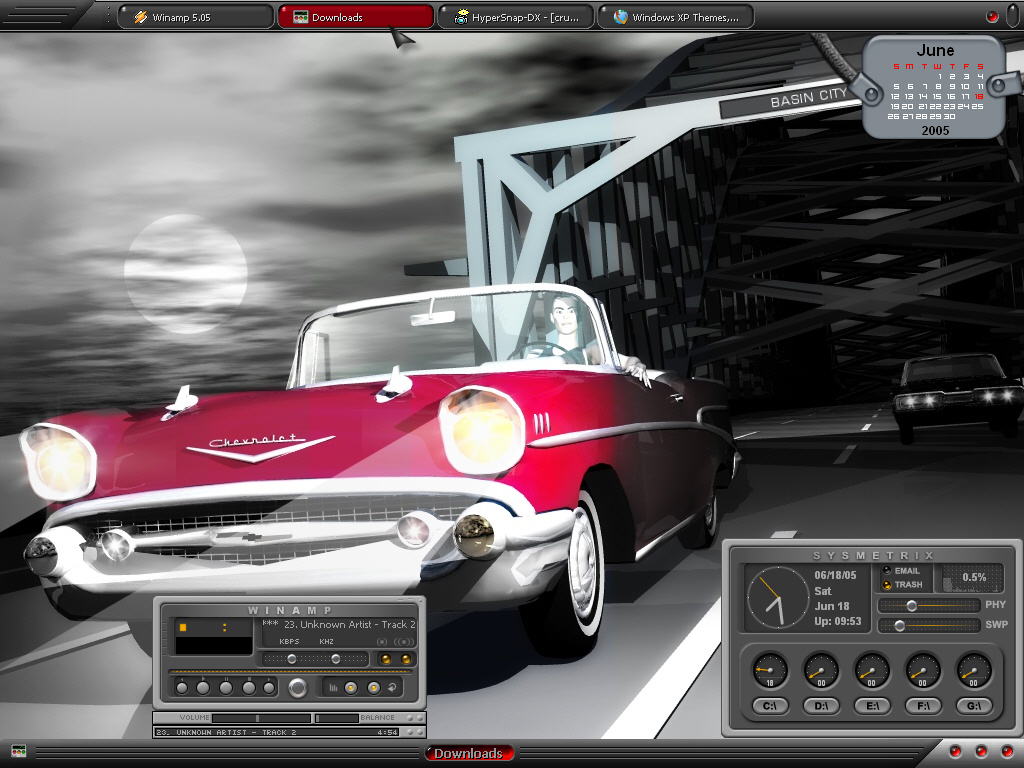Open the Winamp equalizer bars icon

coord(333,688)
